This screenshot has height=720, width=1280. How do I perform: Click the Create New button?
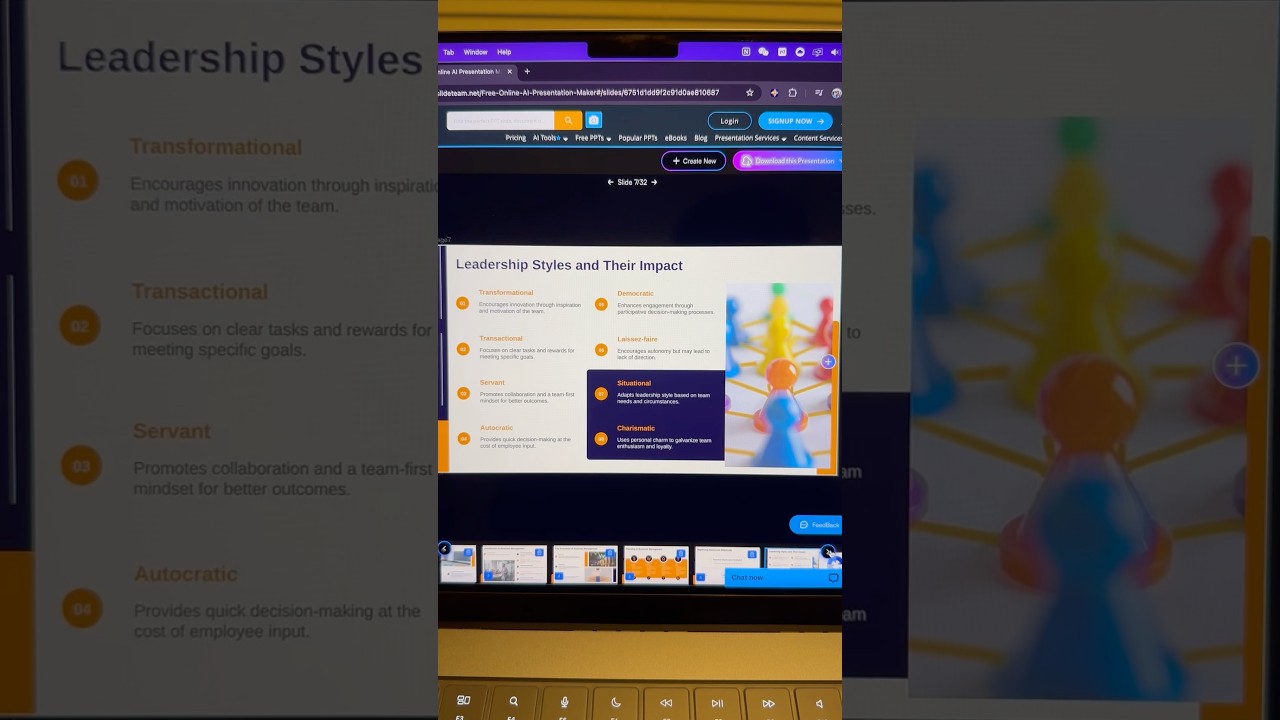pos(694,161)
